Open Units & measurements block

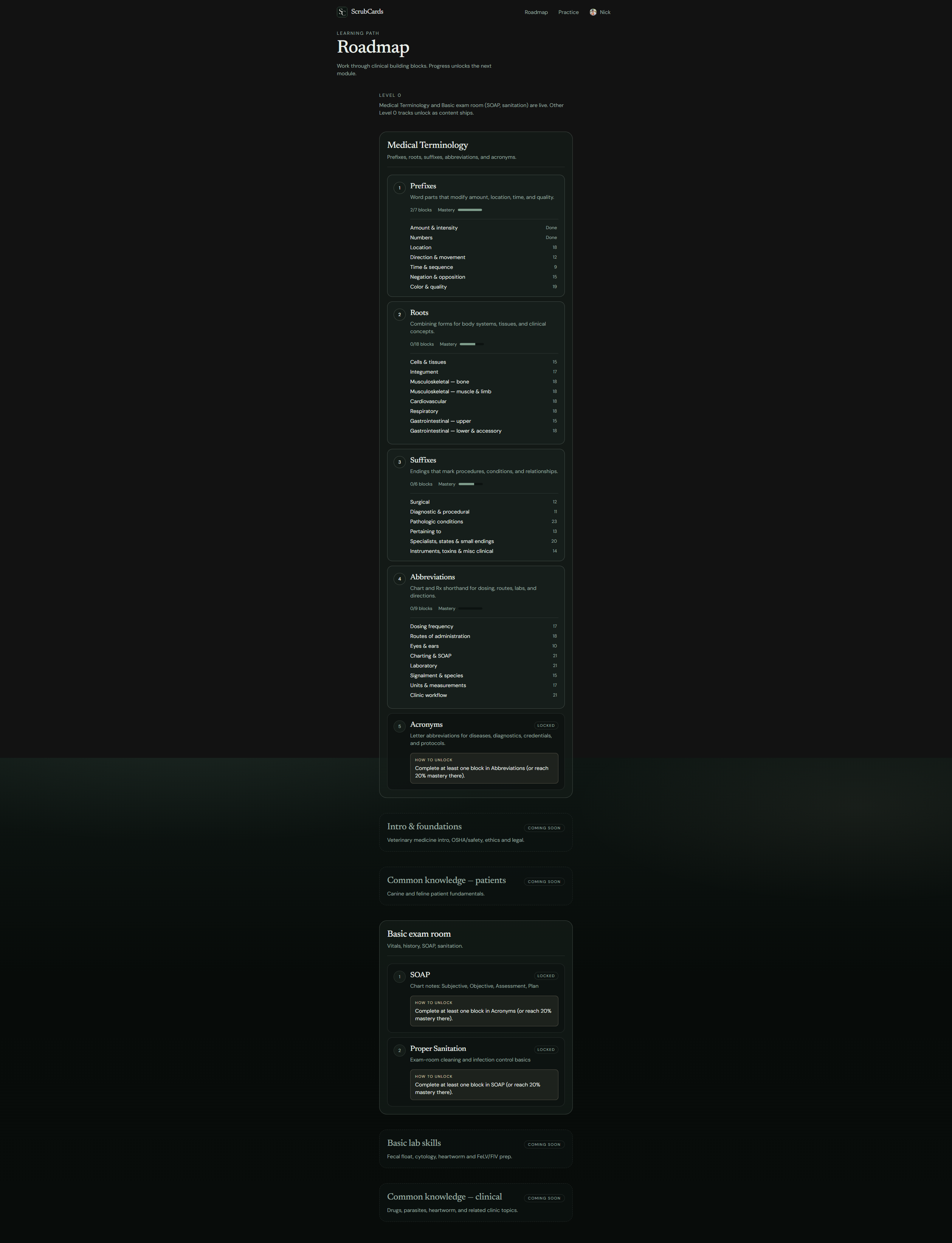click(483, 685)
